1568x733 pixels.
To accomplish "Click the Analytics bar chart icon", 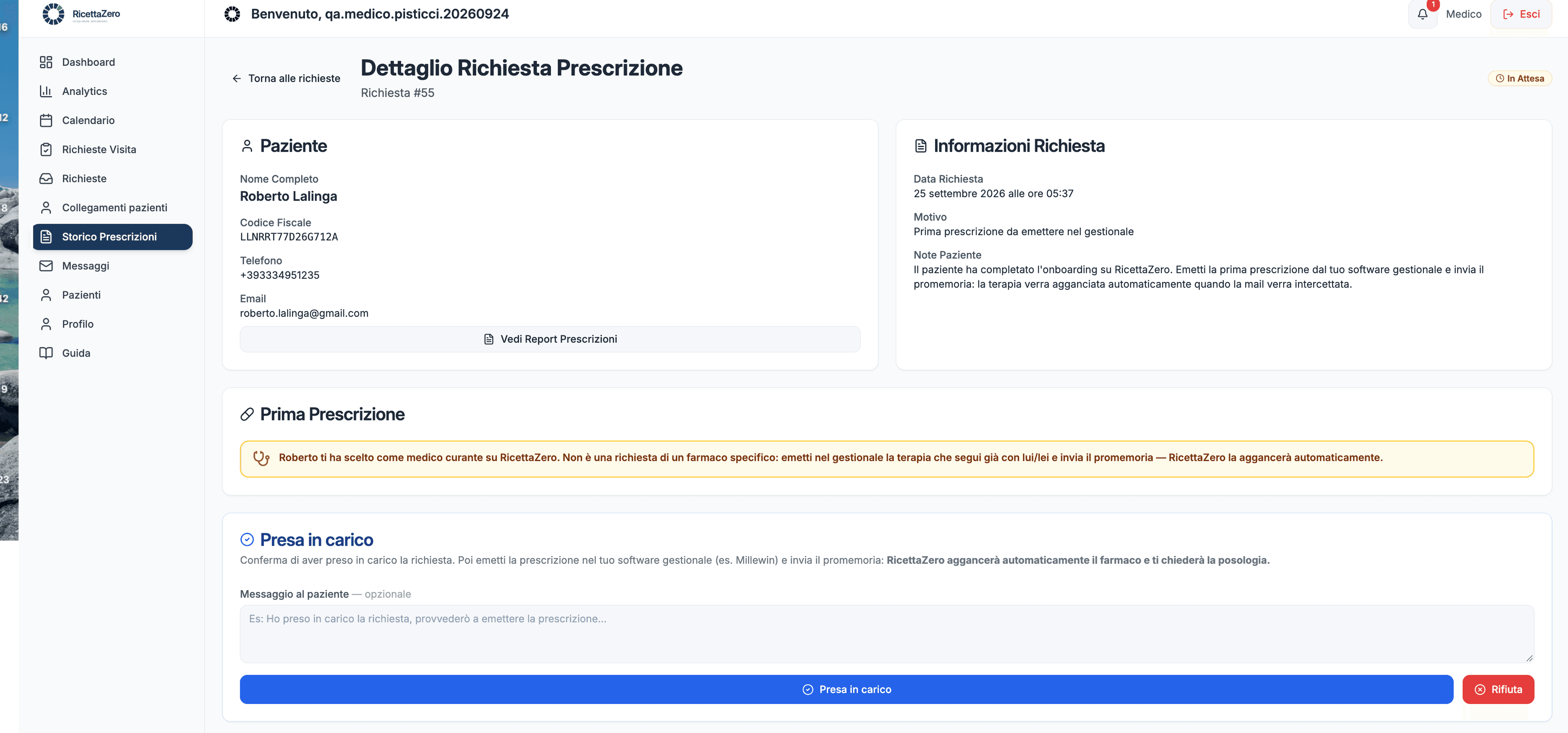I will tap(46, 92).
